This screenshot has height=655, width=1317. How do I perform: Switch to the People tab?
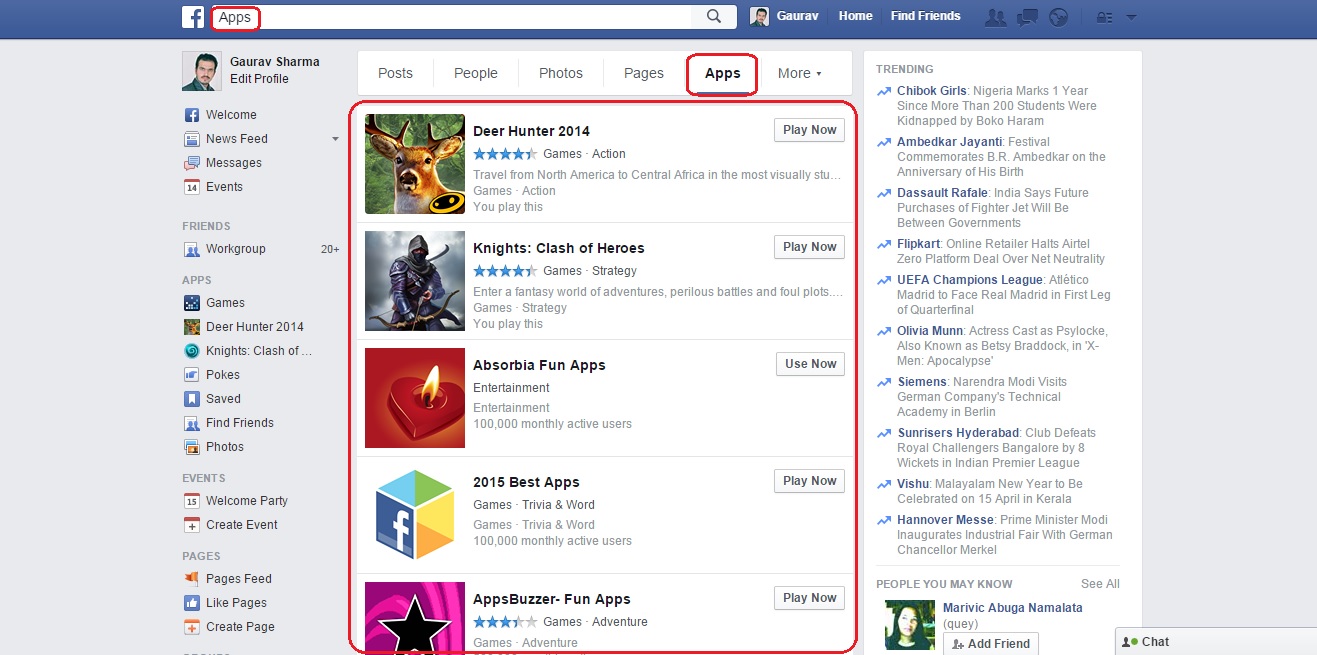[476, 73]
